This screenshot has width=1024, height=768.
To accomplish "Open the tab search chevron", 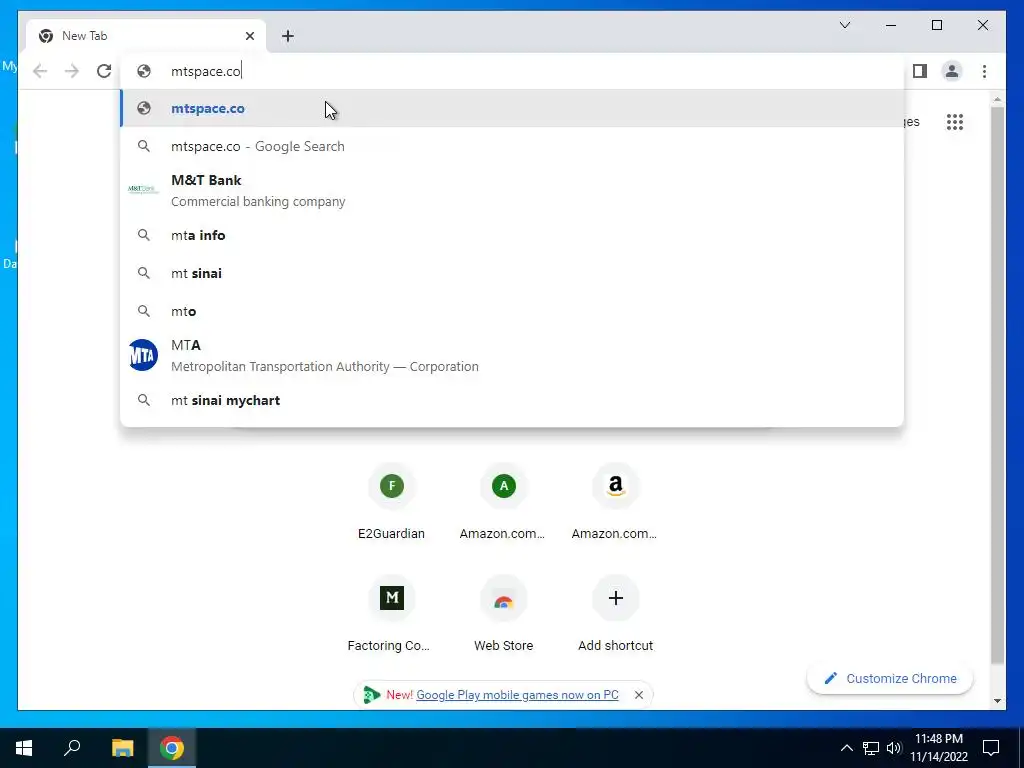I will coord(844,25).
